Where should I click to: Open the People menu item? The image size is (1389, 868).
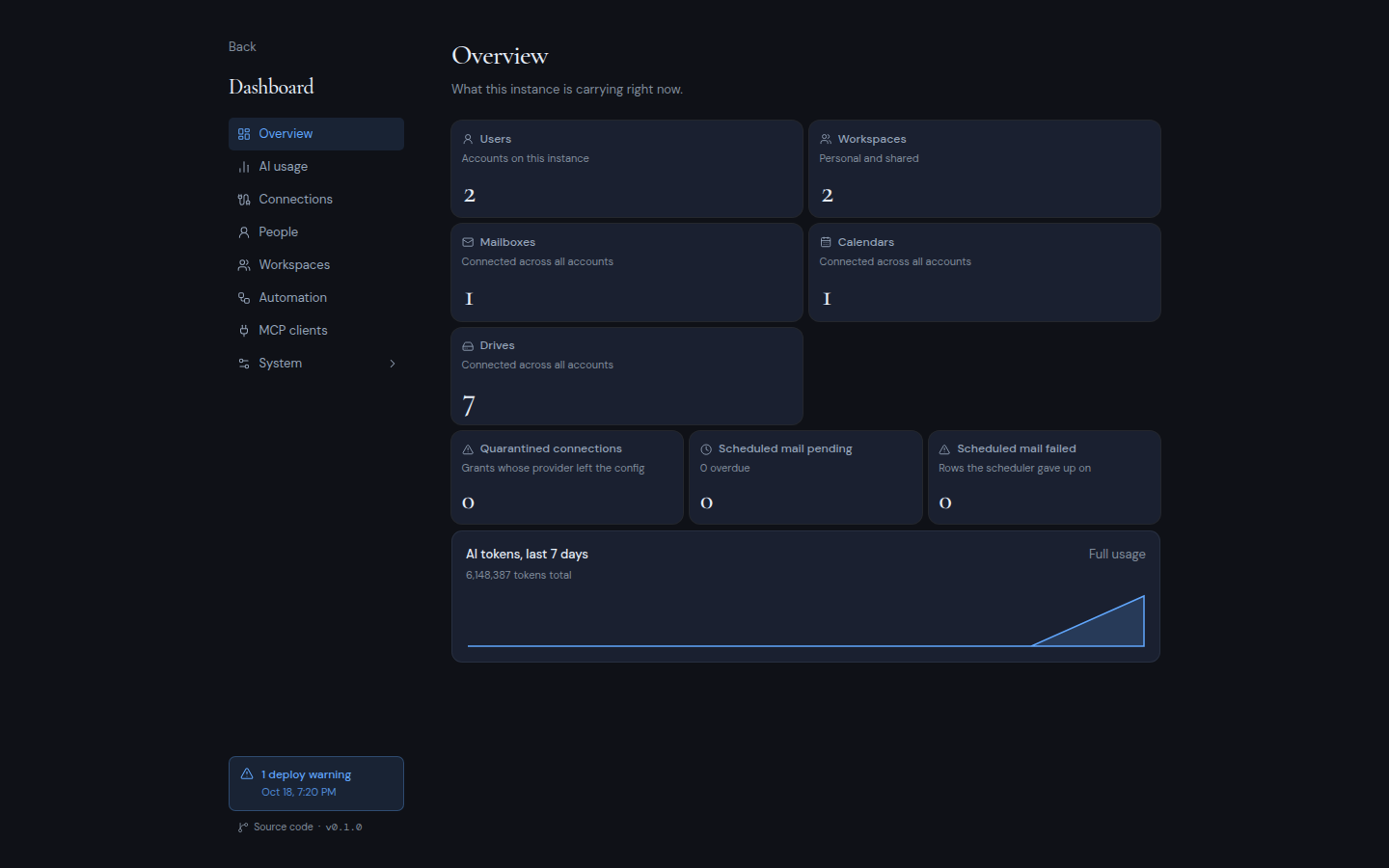(316, 232)
